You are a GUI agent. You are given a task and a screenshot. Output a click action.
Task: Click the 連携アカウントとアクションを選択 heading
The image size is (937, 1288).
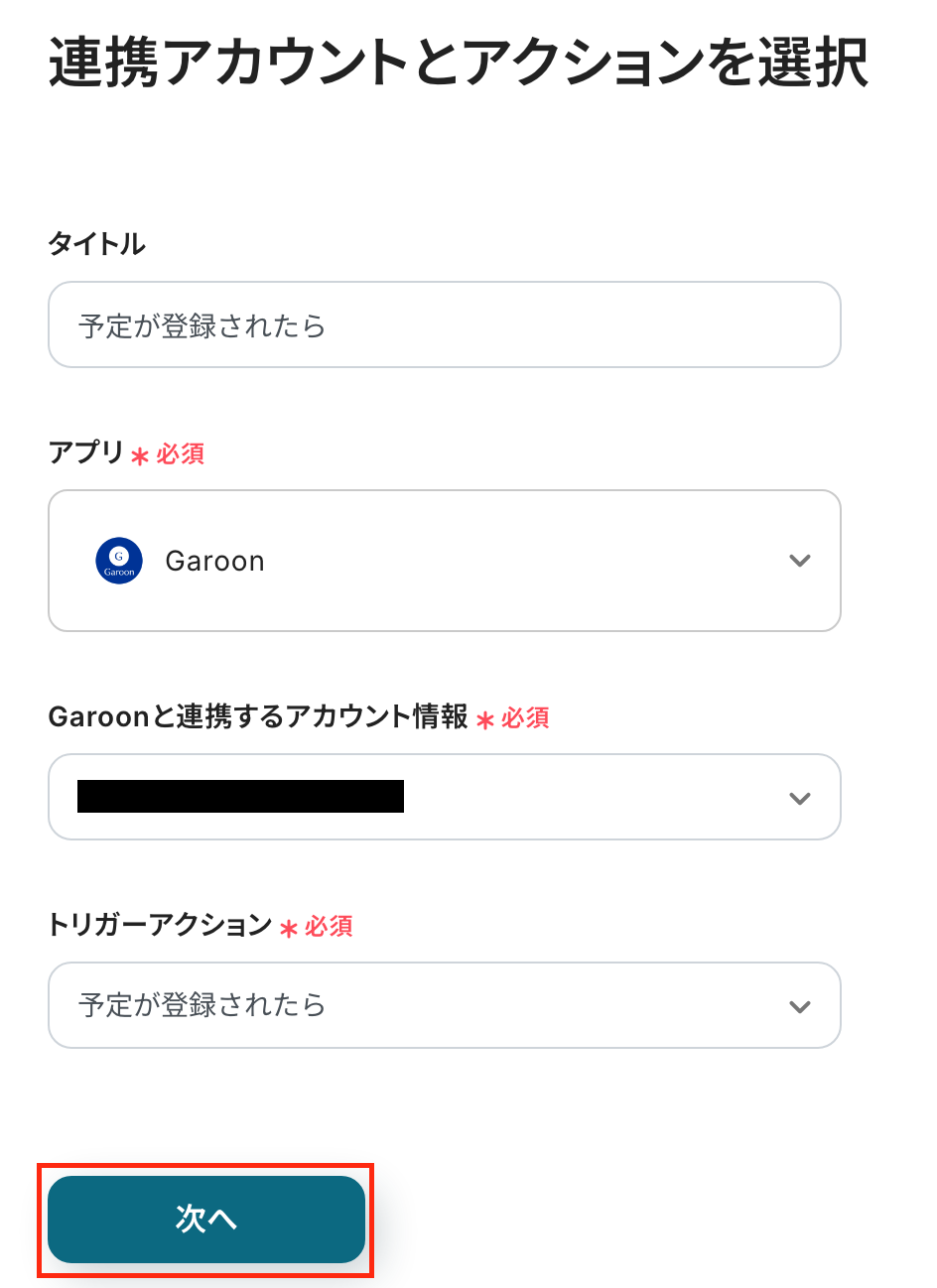pos(458,63)
